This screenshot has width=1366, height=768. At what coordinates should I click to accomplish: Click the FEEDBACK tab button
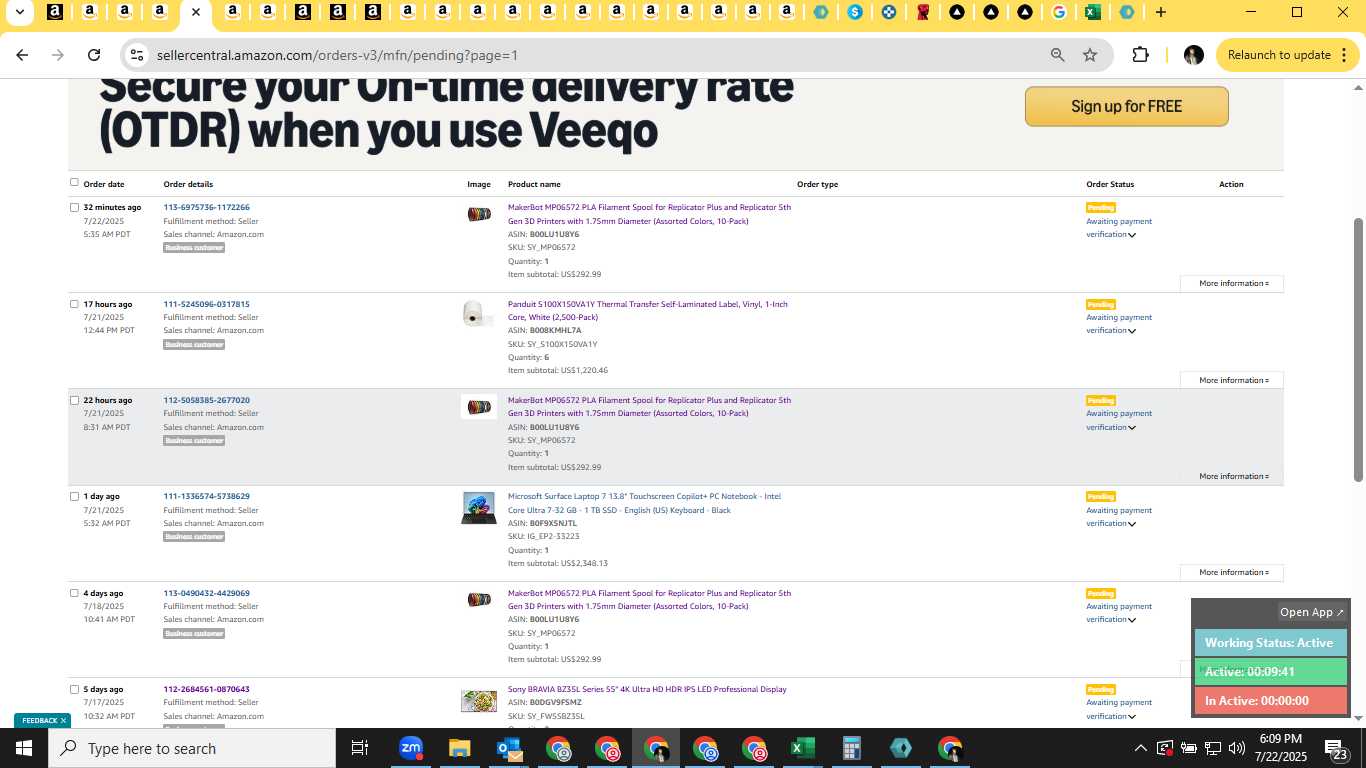pos(40,720)
